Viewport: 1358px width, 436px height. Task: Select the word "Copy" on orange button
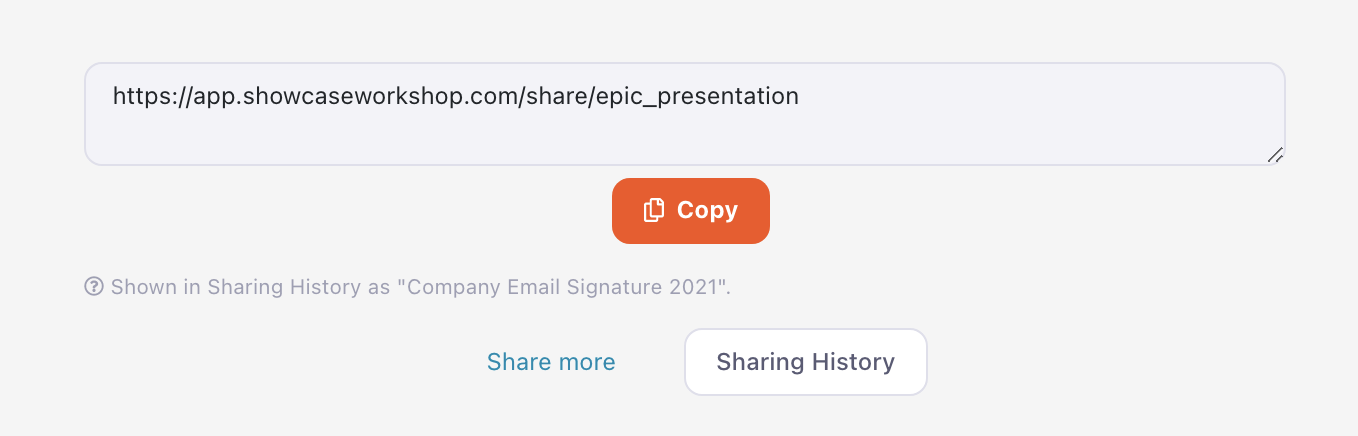pos(707,211)
